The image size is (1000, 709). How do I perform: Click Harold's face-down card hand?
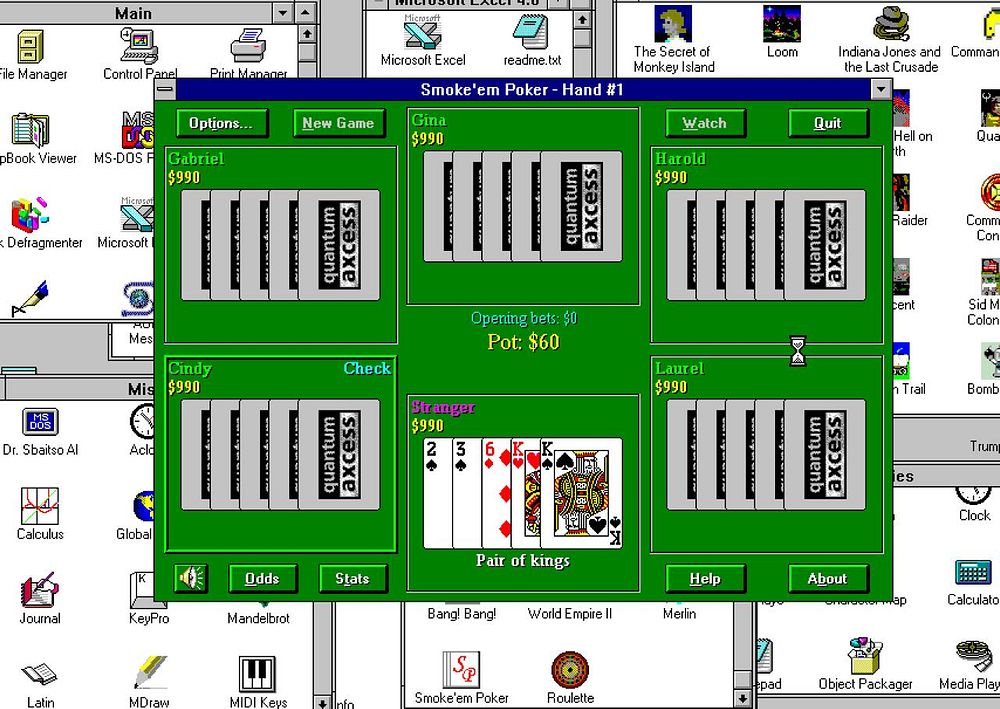767,245
